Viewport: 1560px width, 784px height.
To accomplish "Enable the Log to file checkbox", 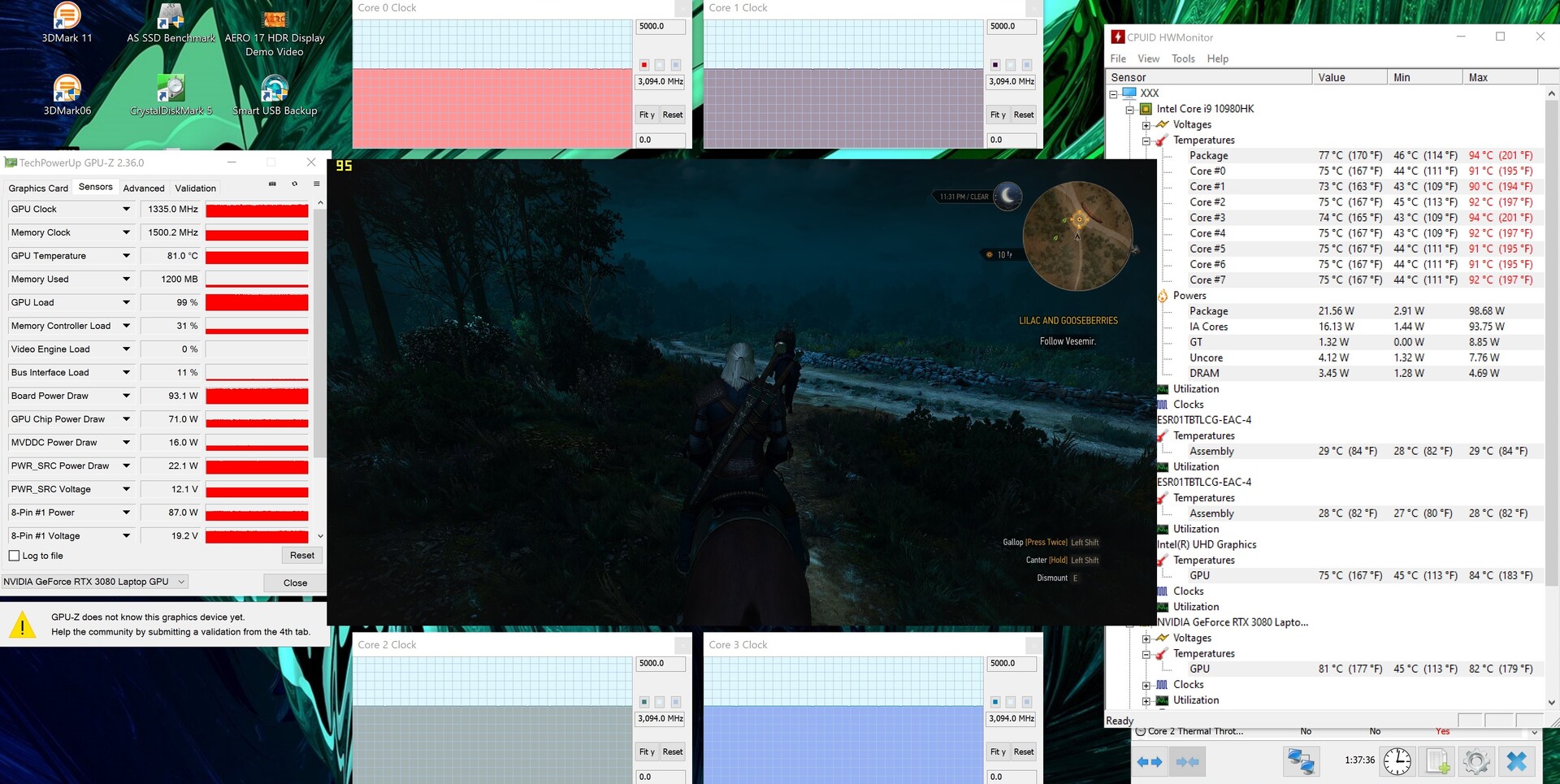I will pyautogui.click(x=14, y=556).
